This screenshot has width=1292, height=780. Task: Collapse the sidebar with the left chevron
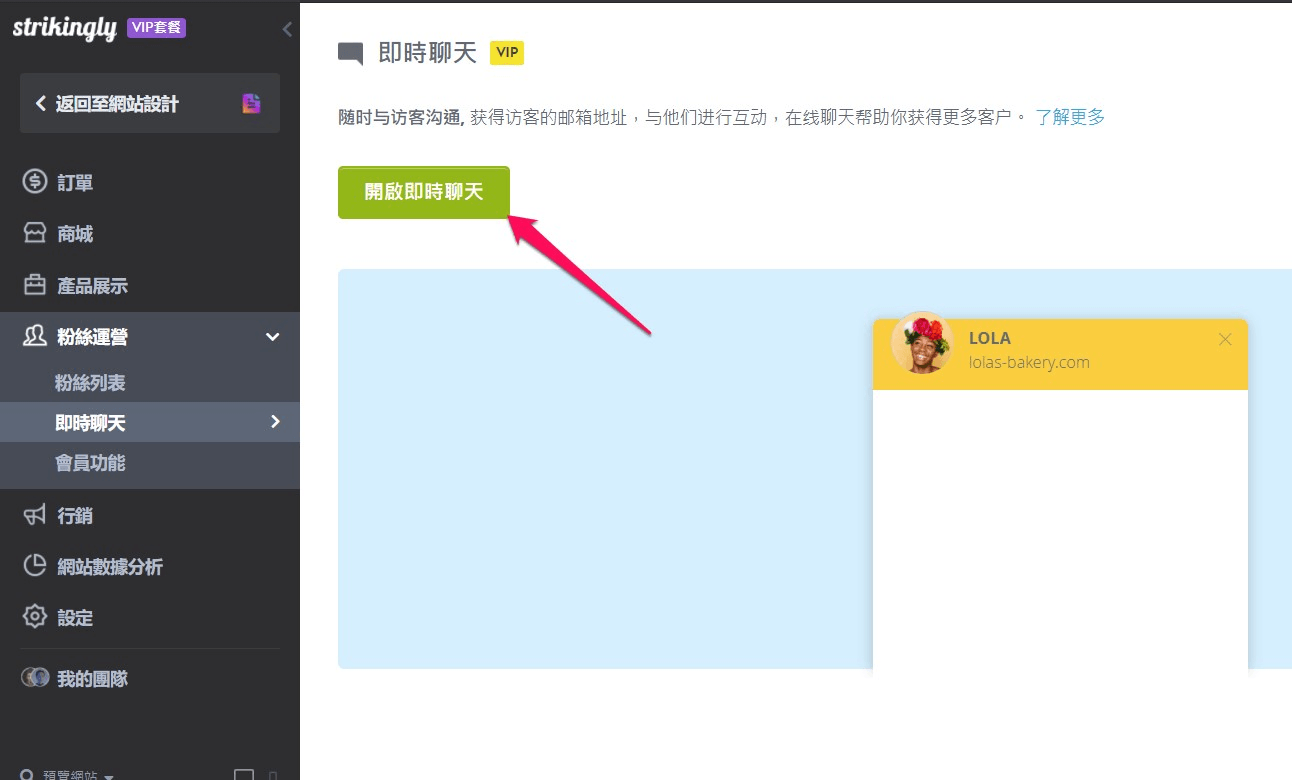(286, 29)
